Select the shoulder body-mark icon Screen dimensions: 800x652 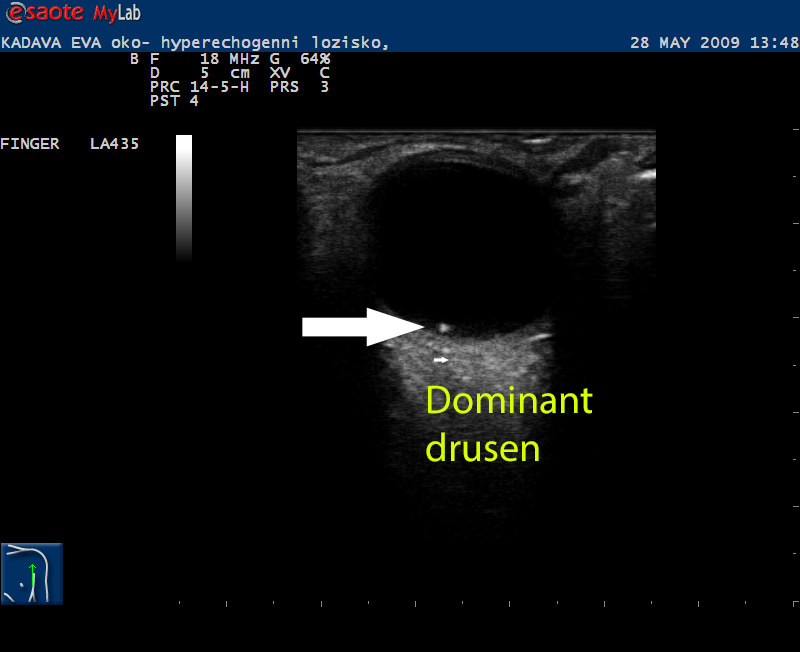pyautogui.click(x=32, y=574)
